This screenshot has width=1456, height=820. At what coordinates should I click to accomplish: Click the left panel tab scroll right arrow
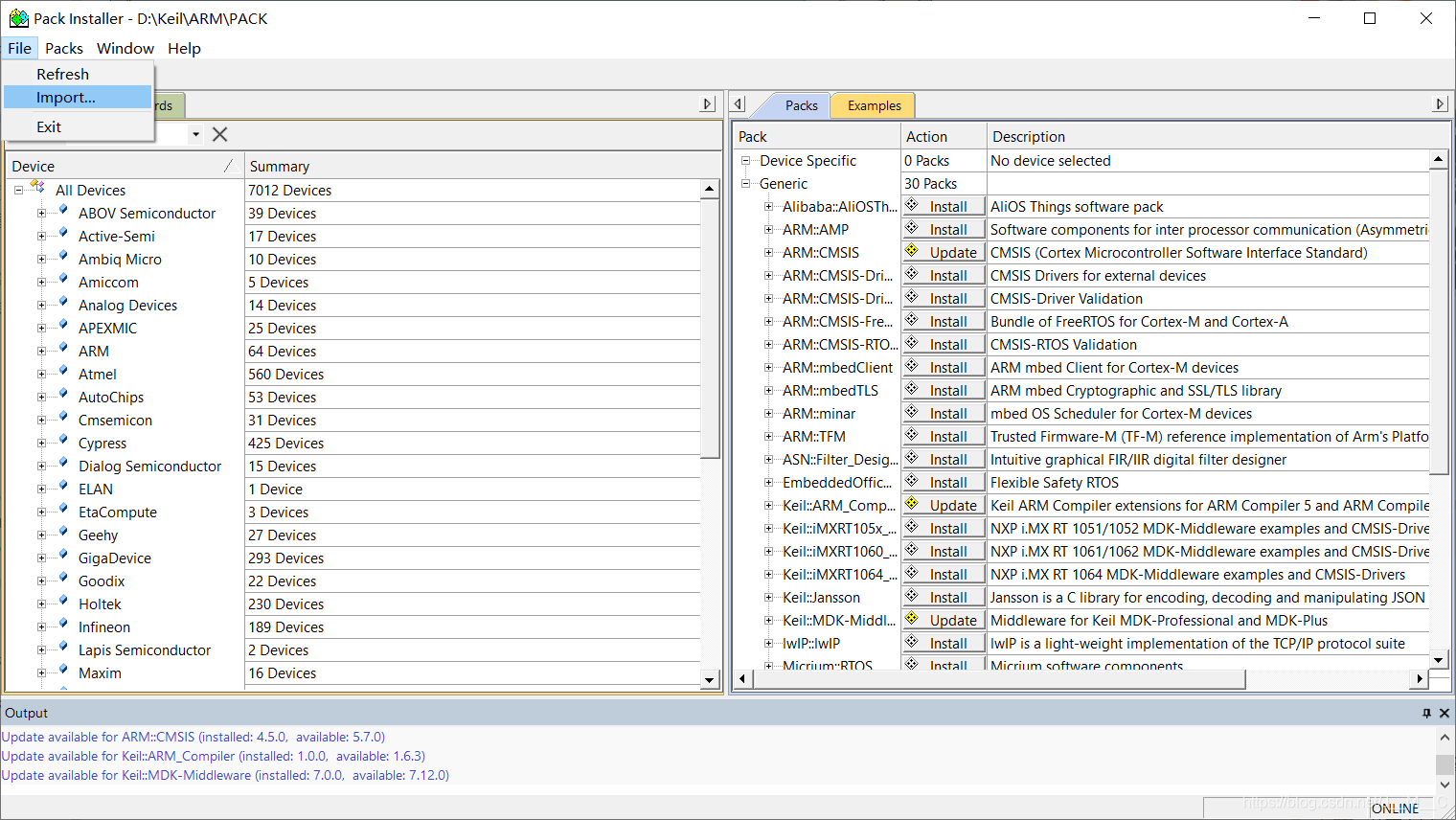708,103
